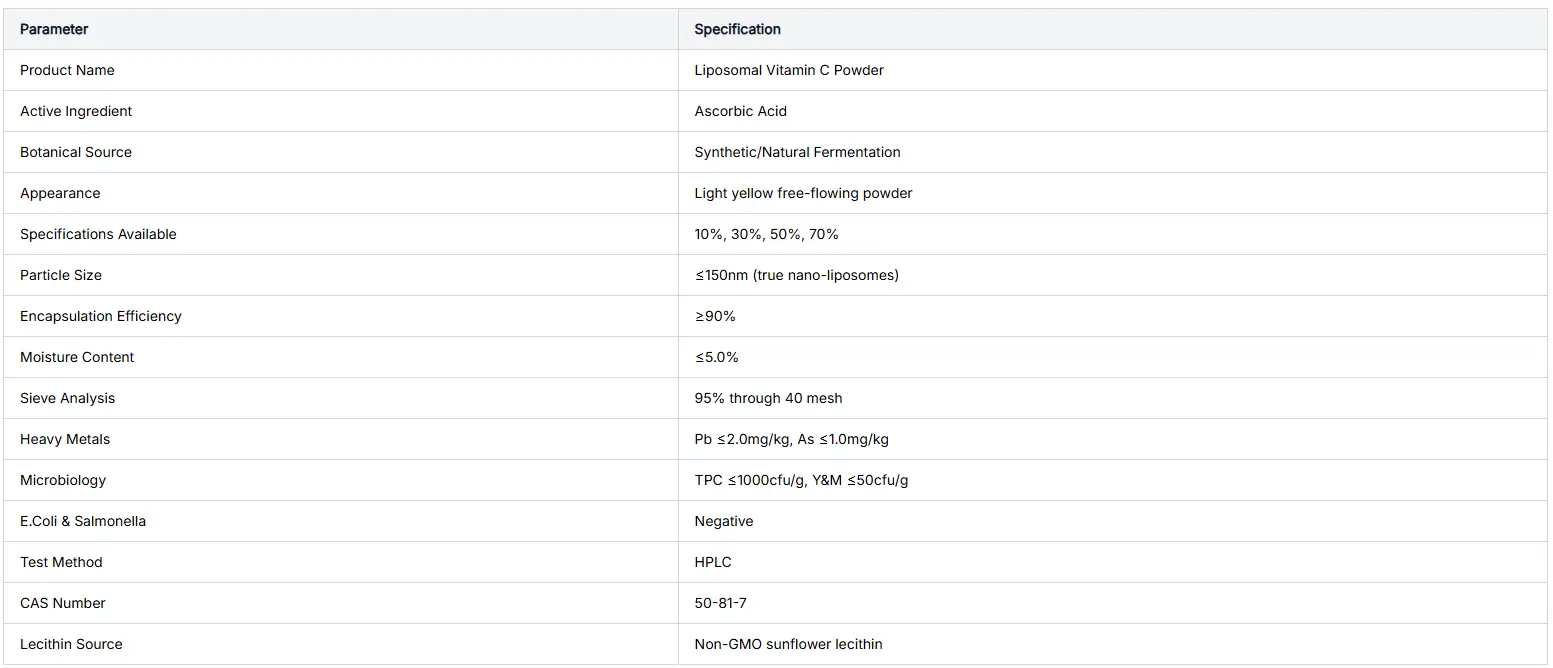This screenshot has width=1553, height=668.
Task: Select the Liposomal Vitamin C Powder cell
Action: coord(1112,70)
